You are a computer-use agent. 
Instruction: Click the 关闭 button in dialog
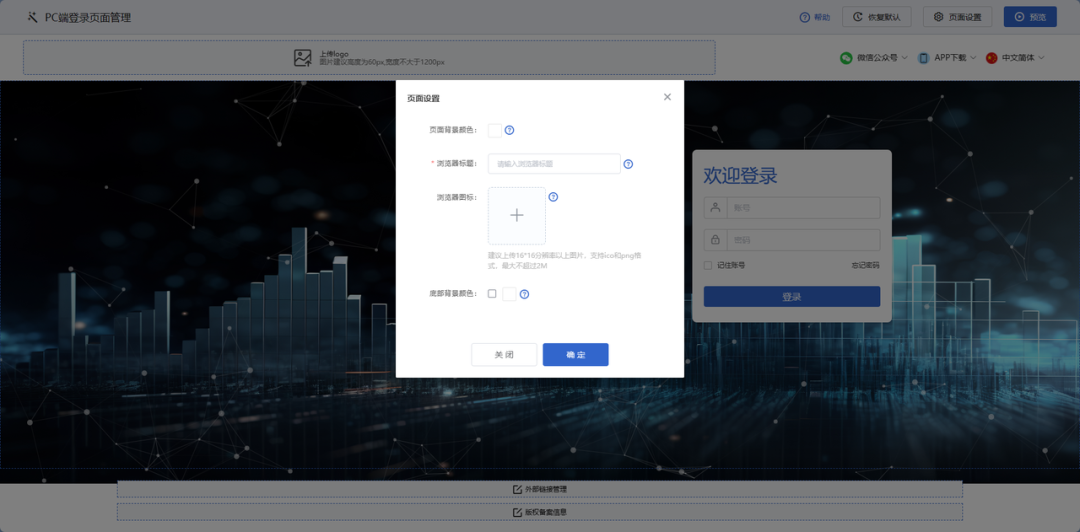[504, 355]
